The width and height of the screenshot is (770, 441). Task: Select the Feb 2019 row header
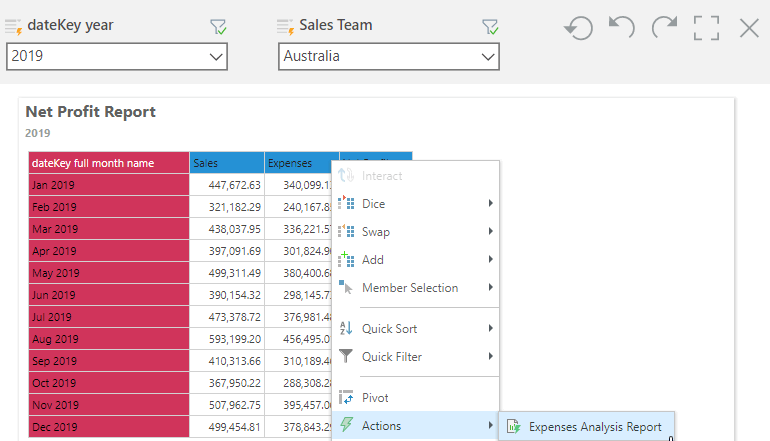[x=109, y=207]
